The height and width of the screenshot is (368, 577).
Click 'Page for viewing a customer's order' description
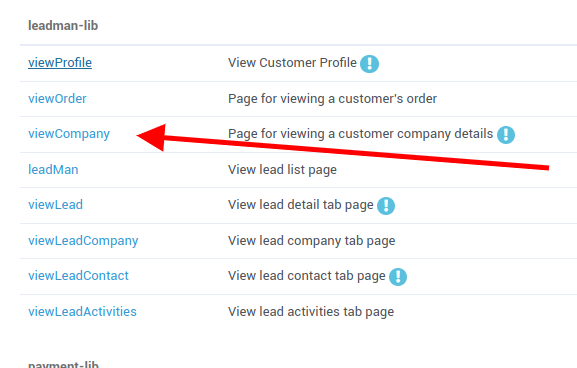click(x=332, y=99)
